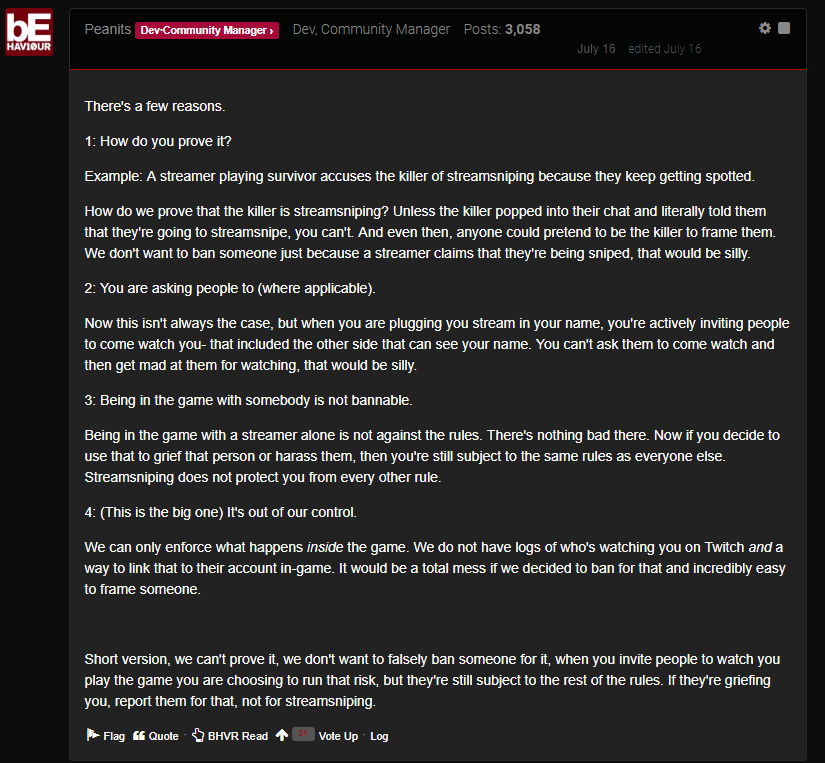The height and width of the screenshot is (763, 825).
Task: Click the Posts: 3,058 count
Action: [x=502, y=29]
